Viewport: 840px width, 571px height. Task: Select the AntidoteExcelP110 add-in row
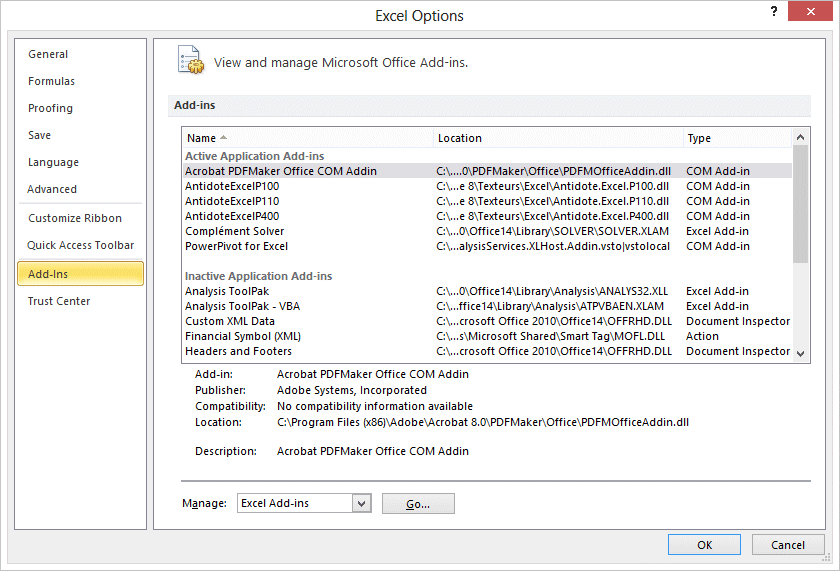[x=486, y=201]
